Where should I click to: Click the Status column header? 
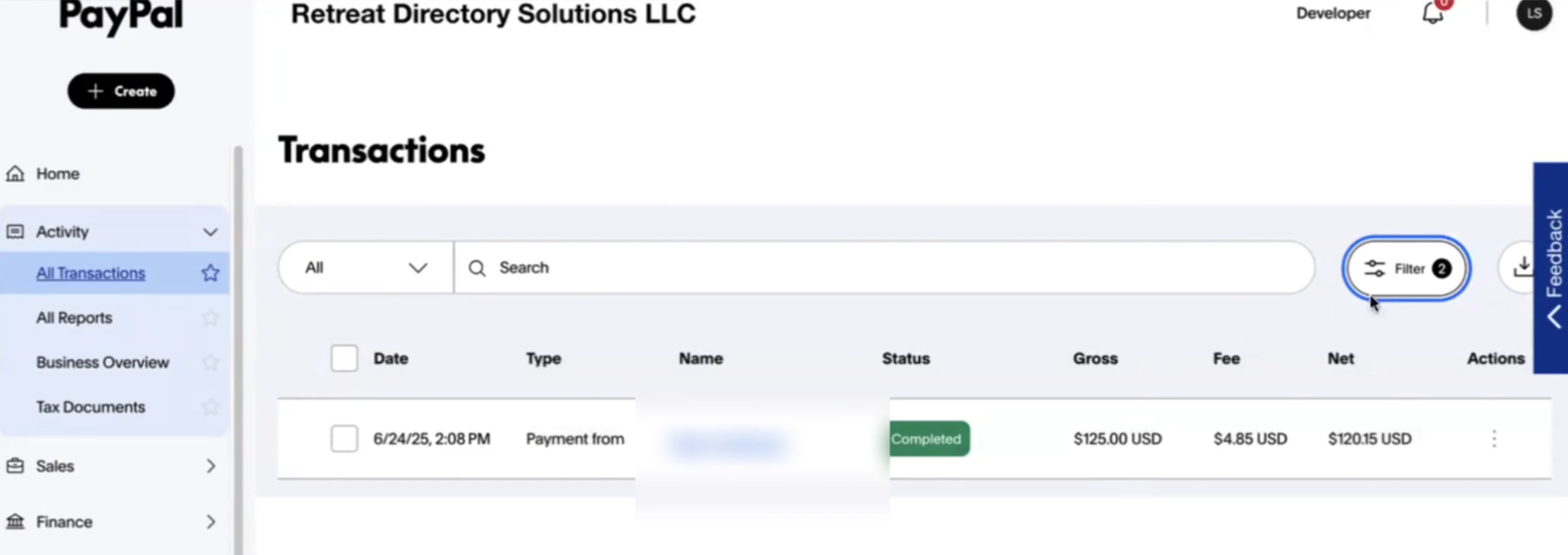point(905,358)
